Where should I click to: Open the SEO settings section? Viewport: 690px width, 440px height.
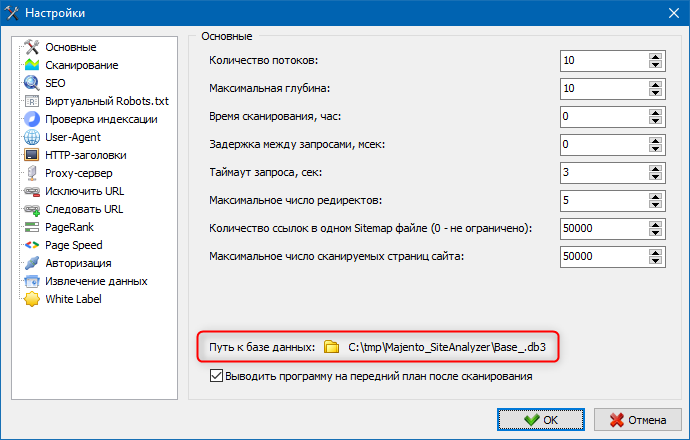55,83
